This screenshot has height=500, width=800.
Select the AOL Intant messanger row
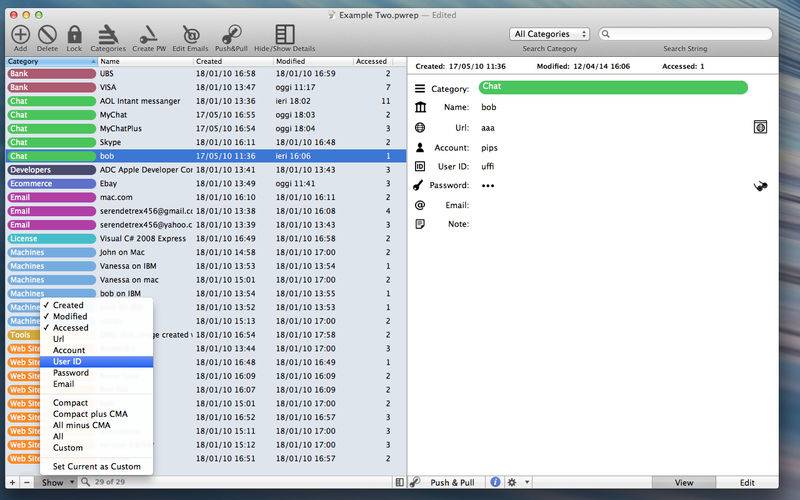click(x=206, y=101)
